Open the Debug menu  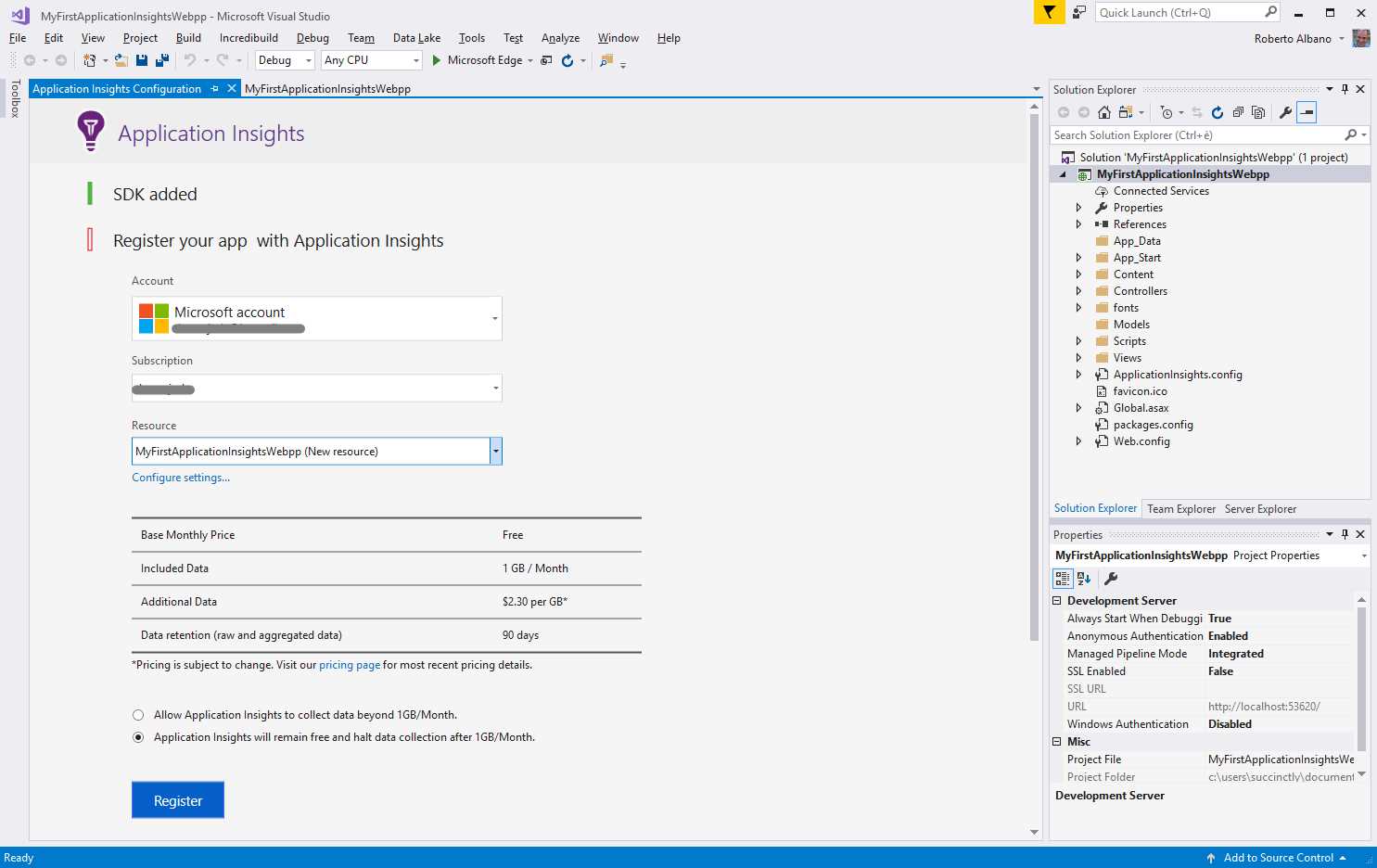[x=312, y=38]
